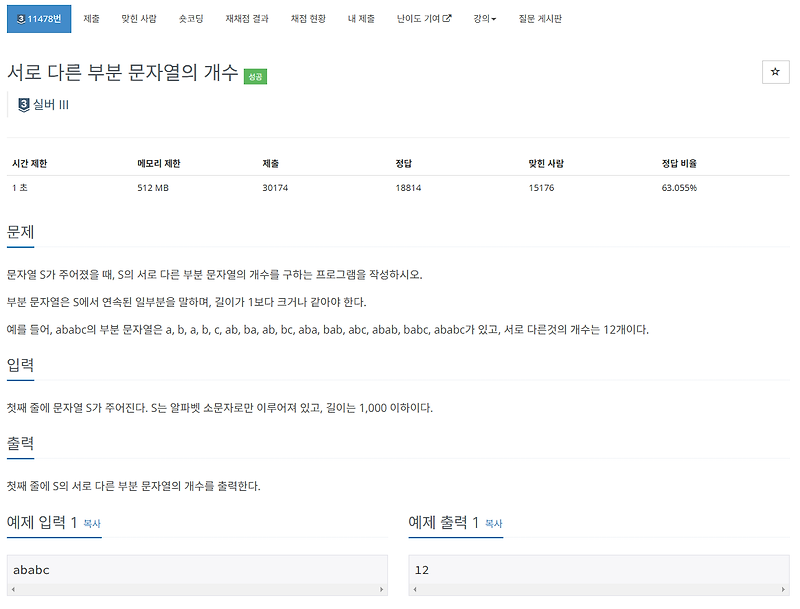Click the 예제 입력 1 heading

tap(42, 523)
